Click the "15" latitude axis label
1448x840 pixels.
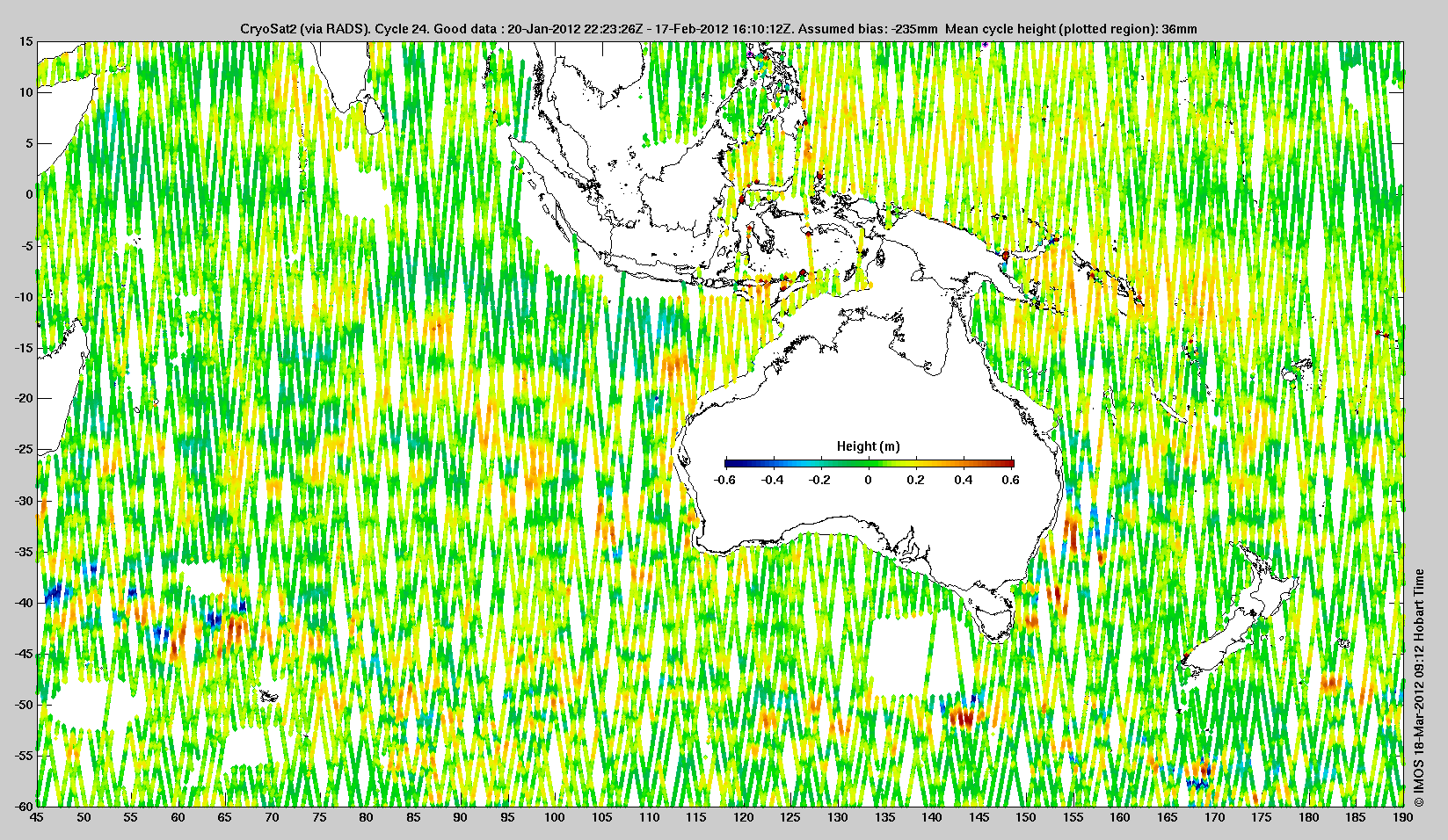(27, 42)
